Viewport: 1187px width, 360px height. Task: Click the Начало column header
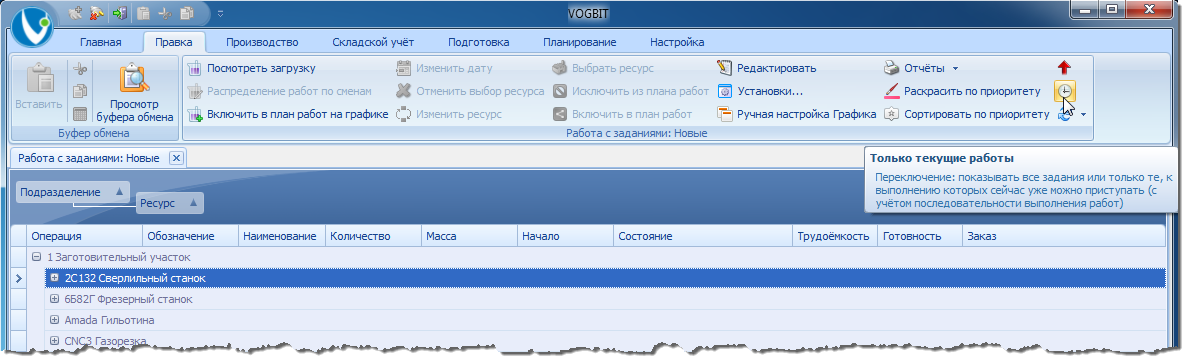click(565, 237)
